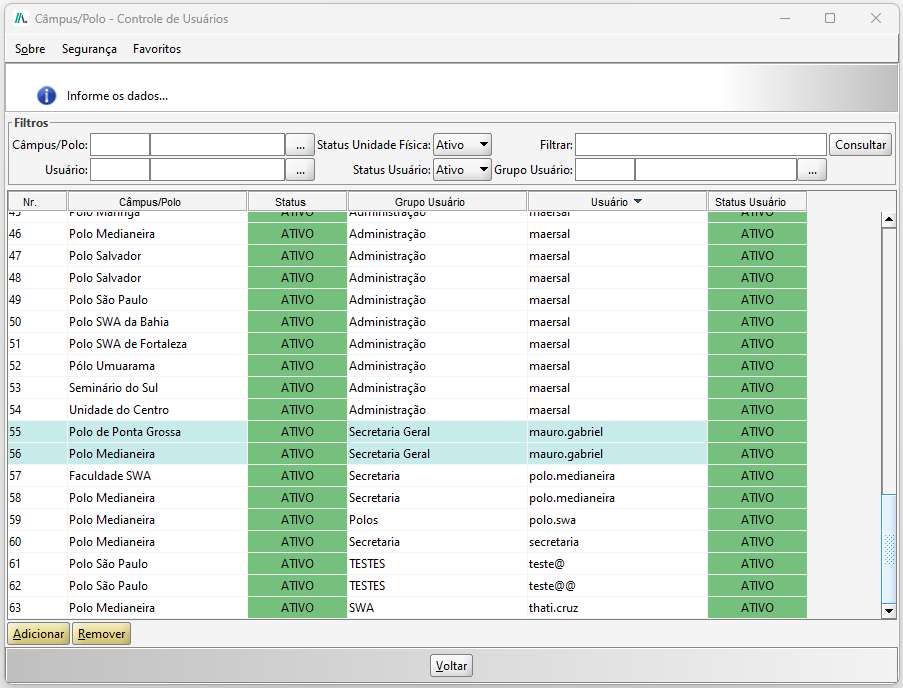The image size is (903, 688).
Task: Click the blue information icon
Action: (47, 96)
